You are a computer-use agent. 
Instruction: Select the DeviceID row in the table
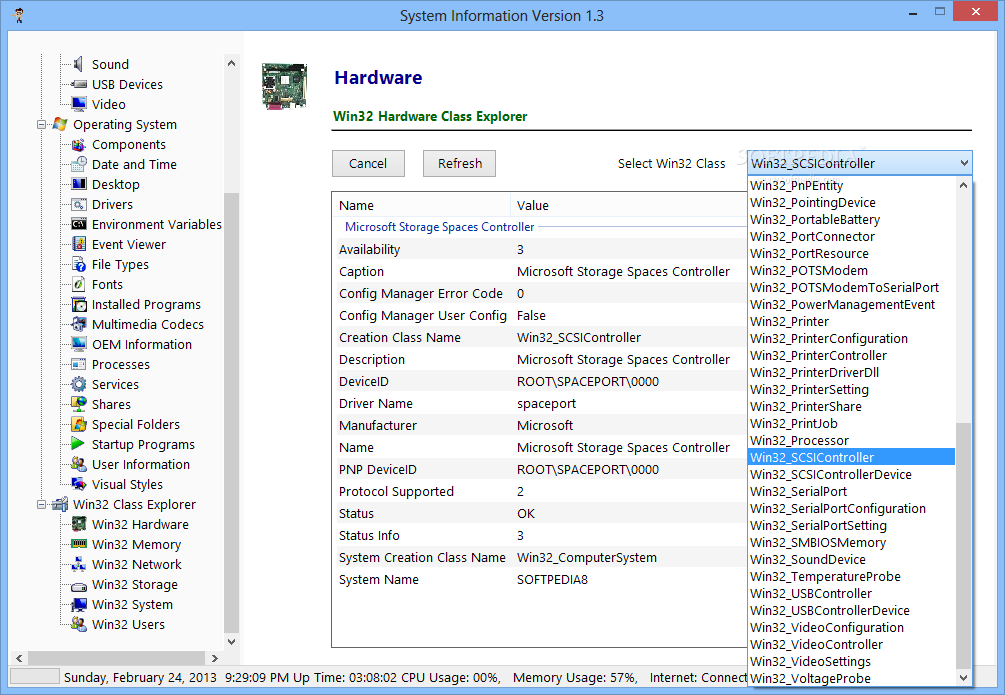[540, 381]
